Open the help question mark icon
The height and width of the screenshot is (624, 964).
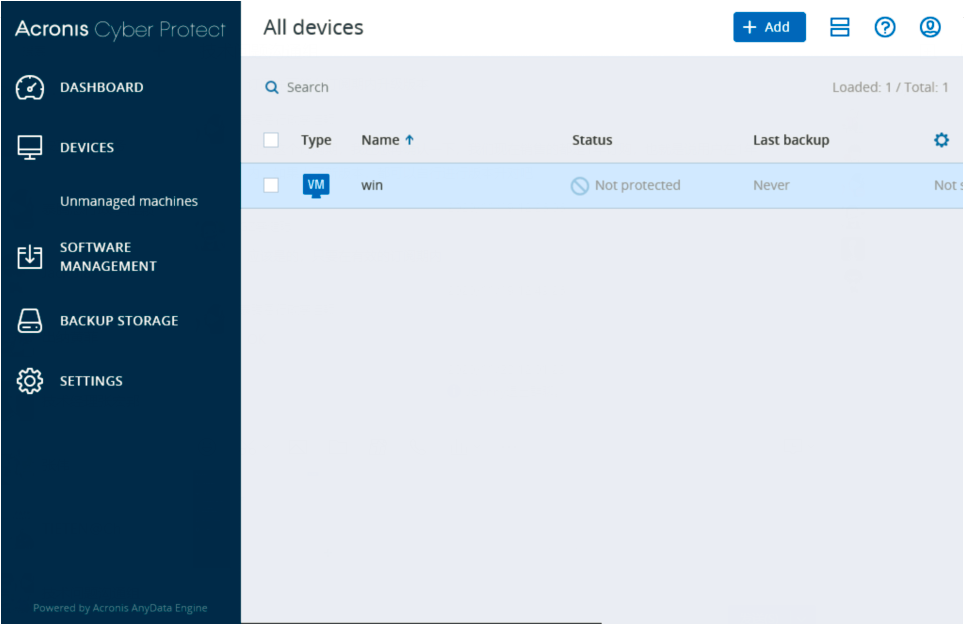pyautogui.click(x=885, y=27)
